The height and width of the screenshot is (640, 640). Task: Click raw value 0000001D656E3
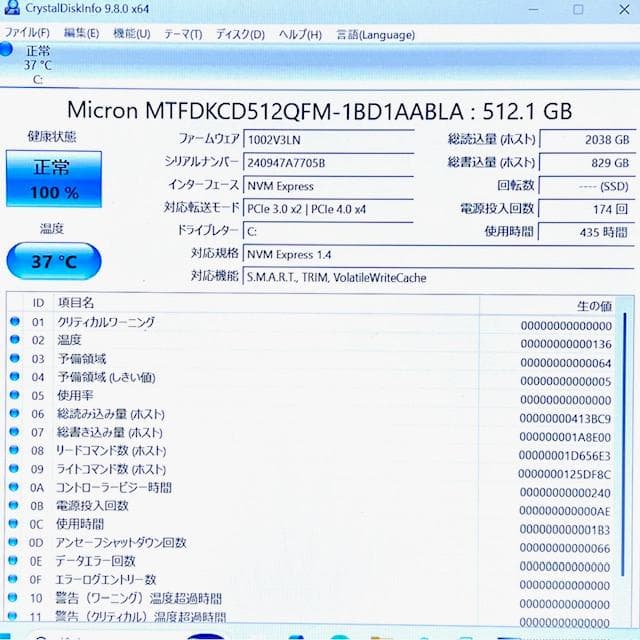(x=565, y=456)
